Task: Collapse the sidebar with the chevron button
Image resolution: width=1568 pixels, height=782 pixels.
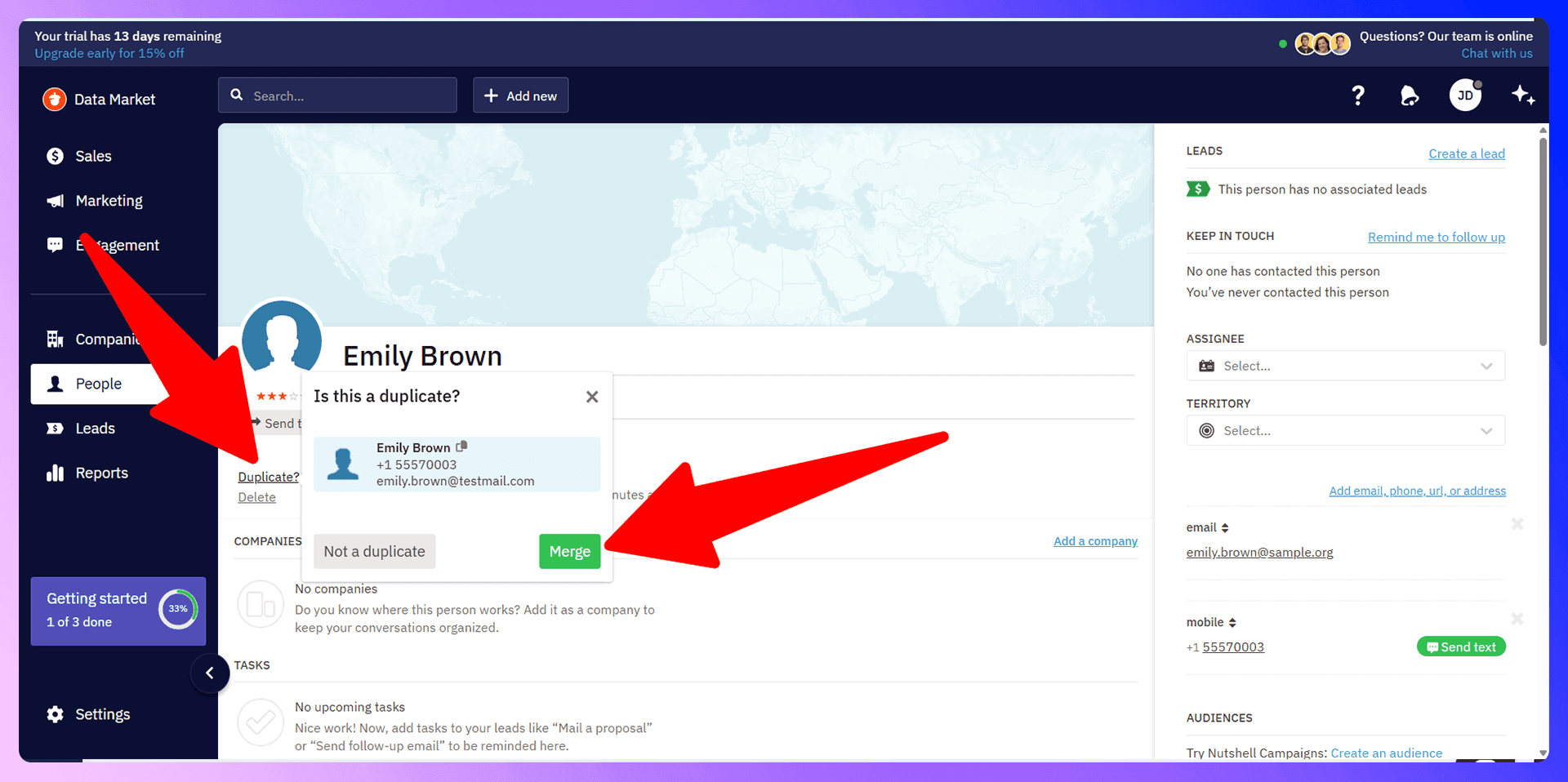Action: (x=210, y=673)
